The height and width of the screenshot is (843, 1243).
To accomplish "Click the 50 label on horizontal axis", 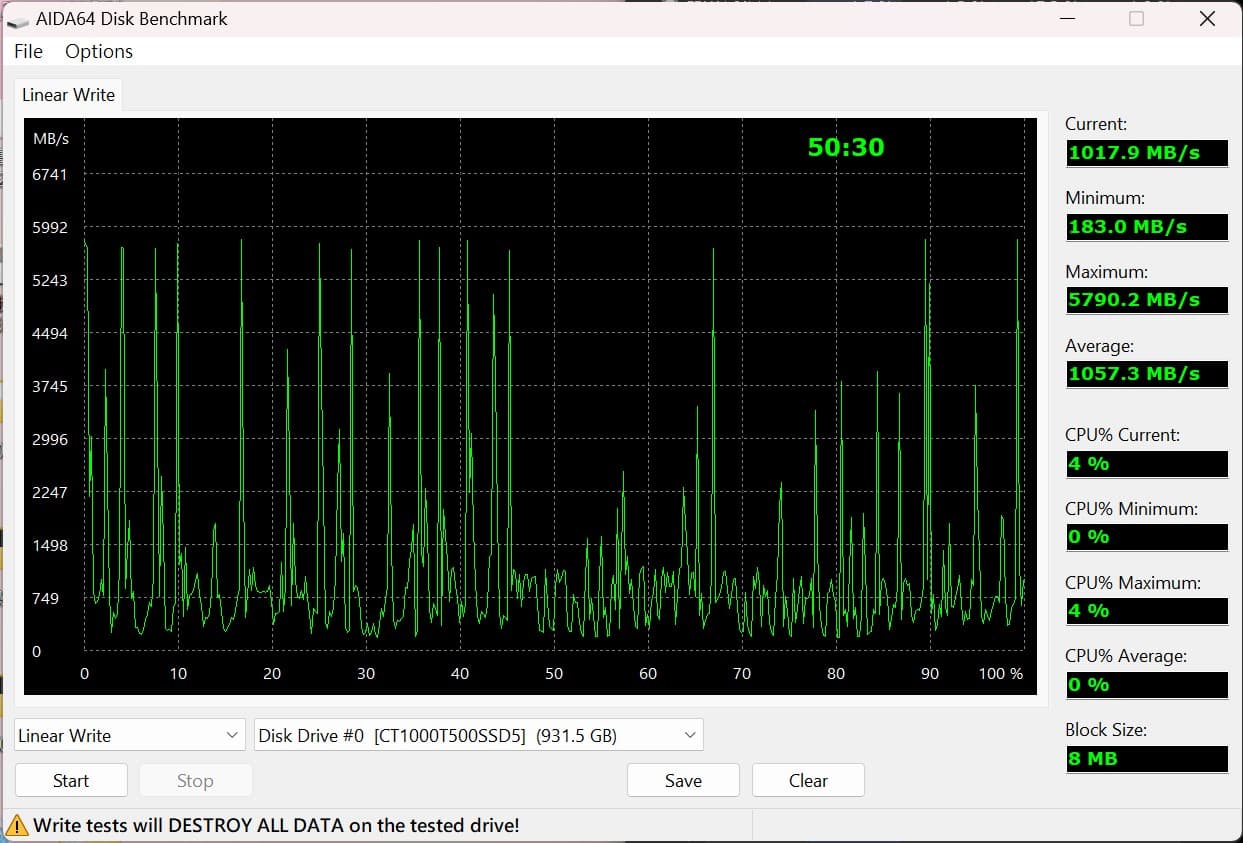I will 554,673.
